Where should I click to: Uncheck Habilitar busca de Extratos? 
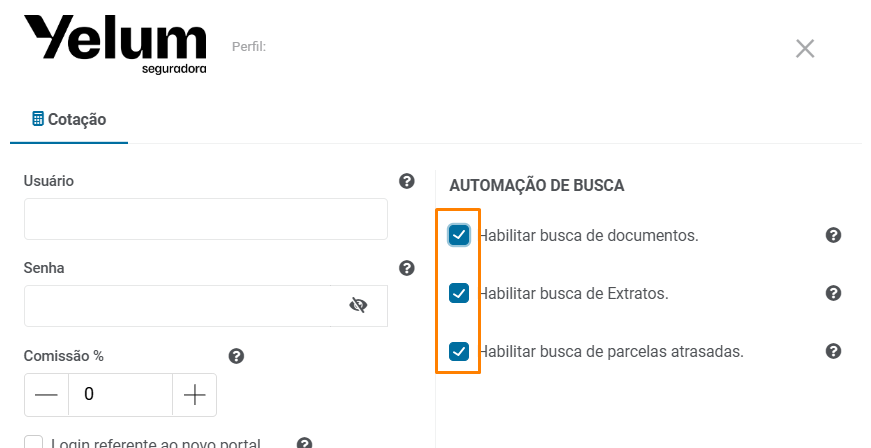point(459,293)
